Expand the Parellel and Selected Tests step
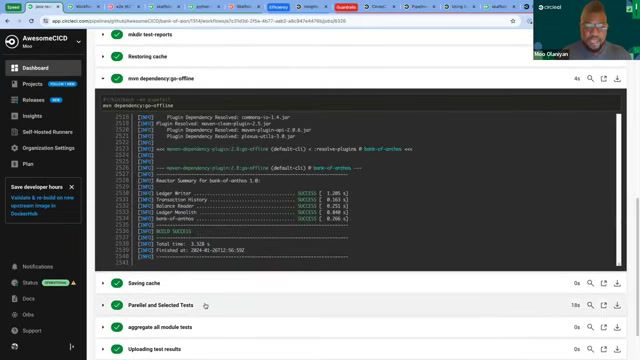640x360 pixels. pos(103,305)
